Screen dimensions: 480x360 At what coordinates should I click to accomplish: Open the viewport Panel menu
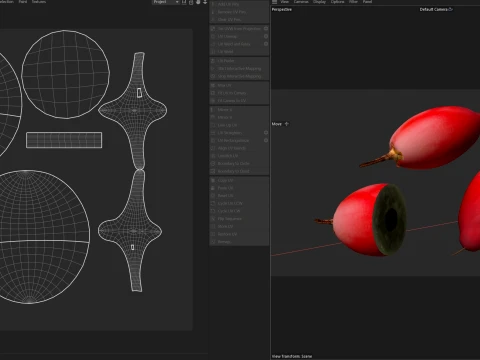point(367,2)
